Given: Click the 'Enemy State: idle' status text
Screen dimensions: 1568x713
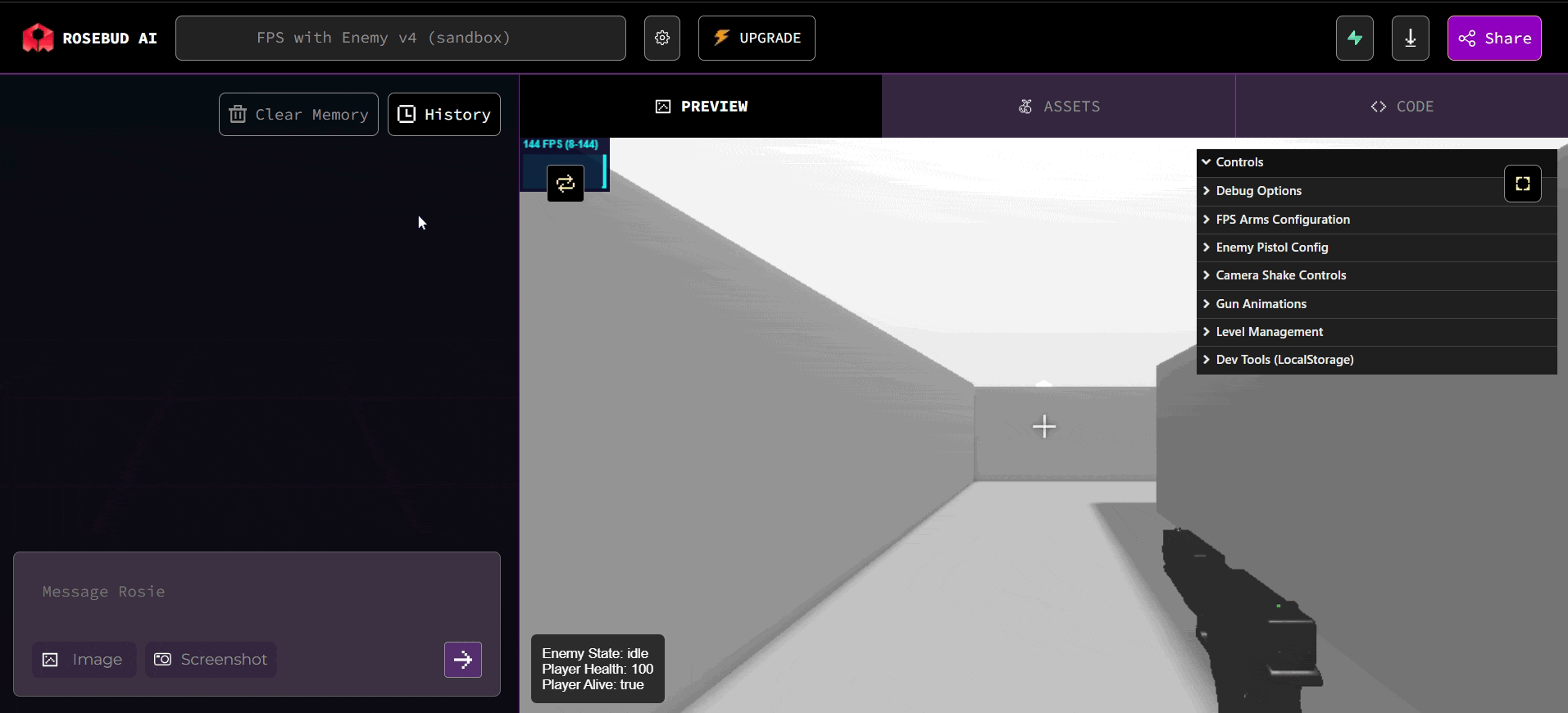Looking at the screenshot, I should coord(595,653).
